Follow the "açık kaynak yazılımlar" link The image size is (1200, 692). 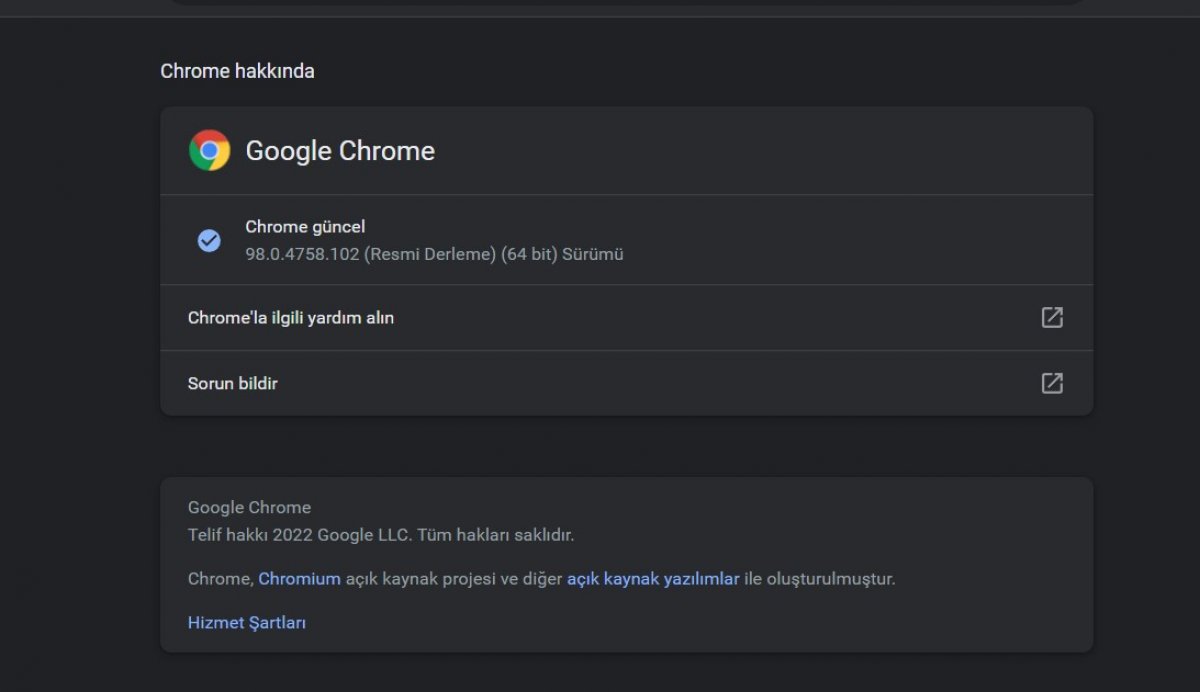[x=653, y=579]
